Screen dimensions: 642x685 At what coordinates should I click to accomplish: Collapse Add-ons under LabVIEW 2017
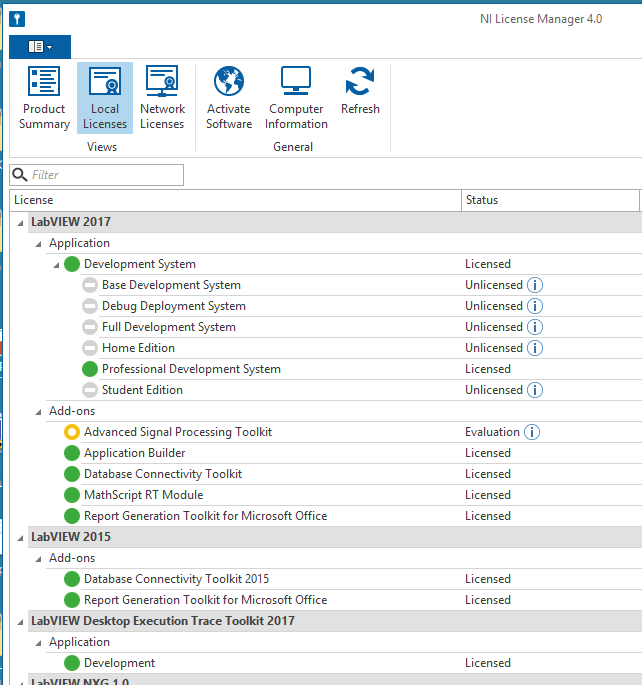pos(38,412)
